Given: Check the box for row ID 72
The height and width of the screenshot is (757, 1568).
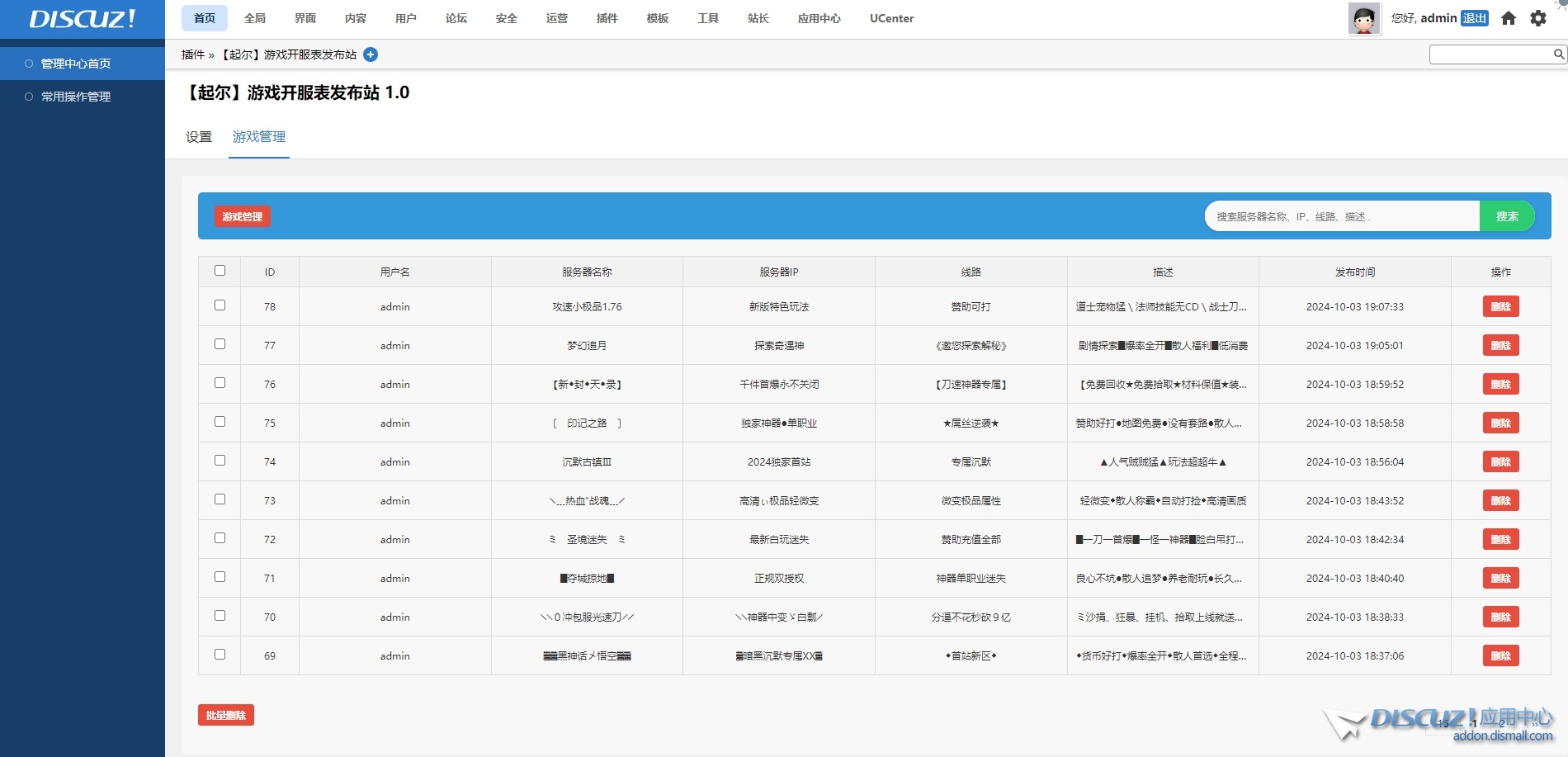Looking at the screenshot, I should tap(220, 537).
